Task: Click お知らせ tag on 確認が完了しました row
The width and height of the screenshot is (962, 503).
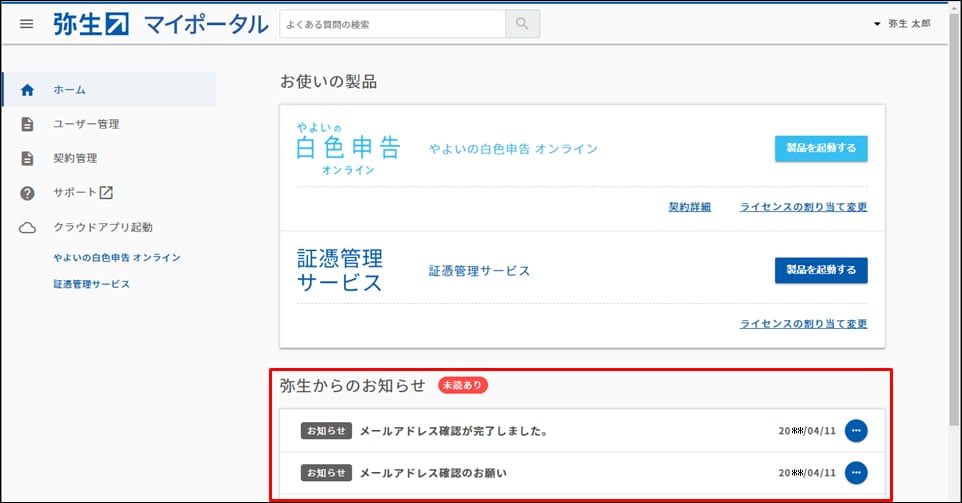Action: [x=326, y=431]
